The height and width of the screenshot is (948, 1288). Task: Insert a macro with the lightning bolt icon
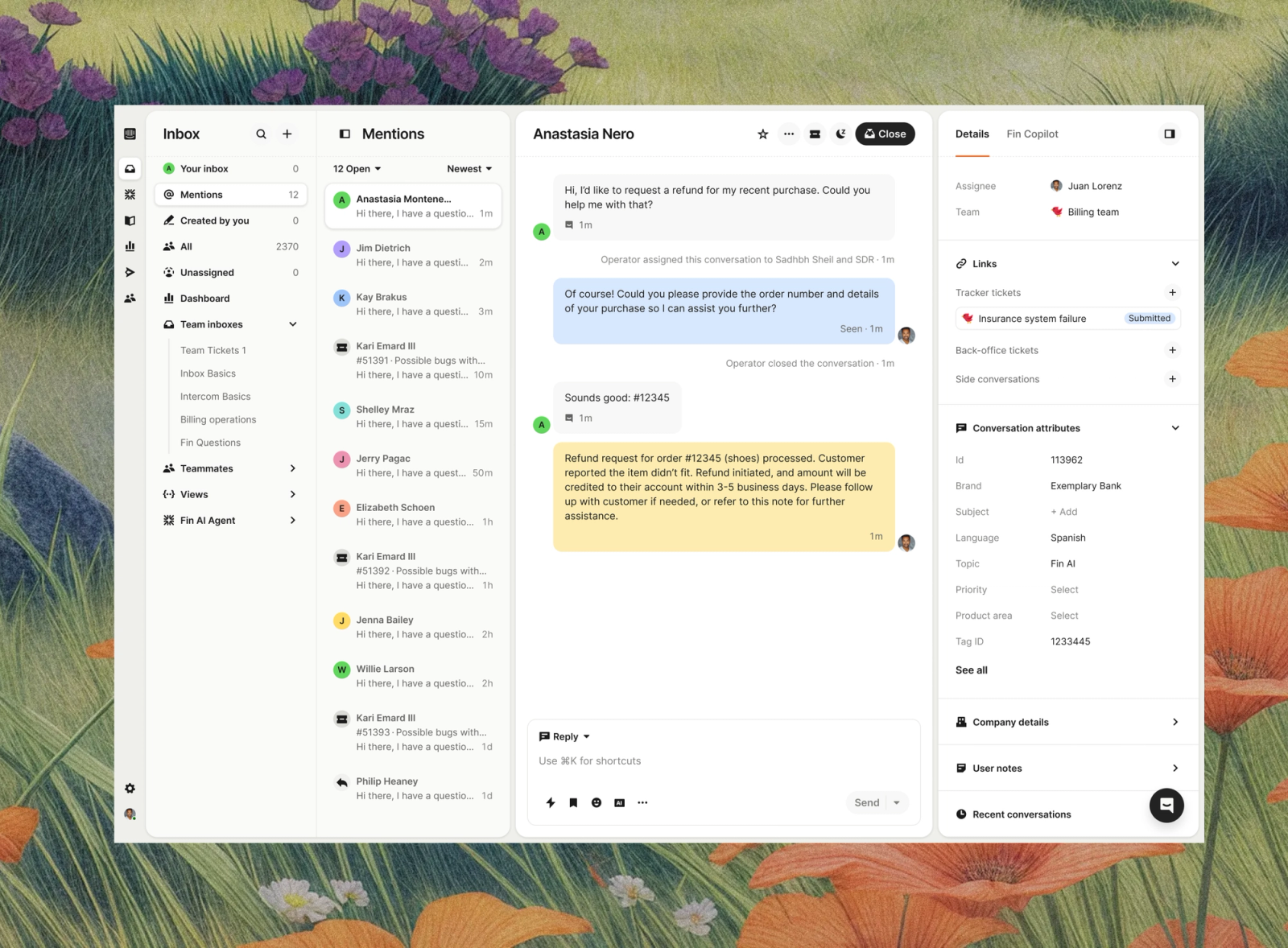[x=551, y=802]
